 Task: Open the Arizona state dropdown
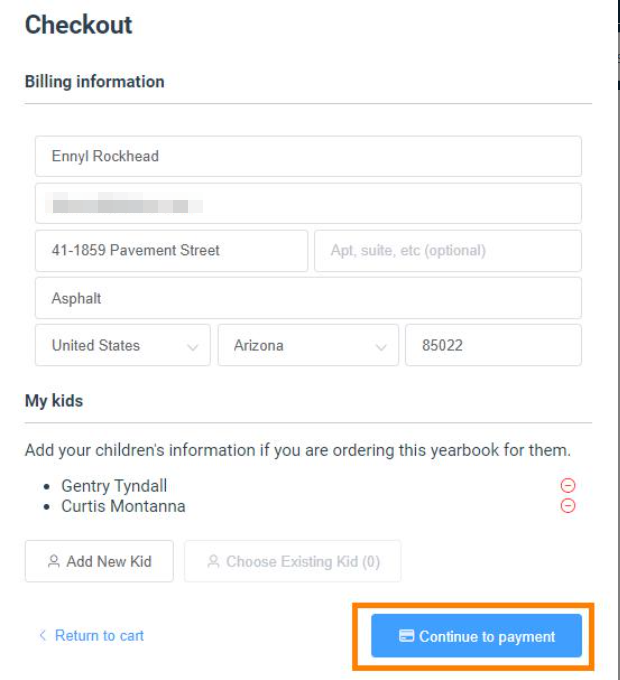tap(307, 346)
